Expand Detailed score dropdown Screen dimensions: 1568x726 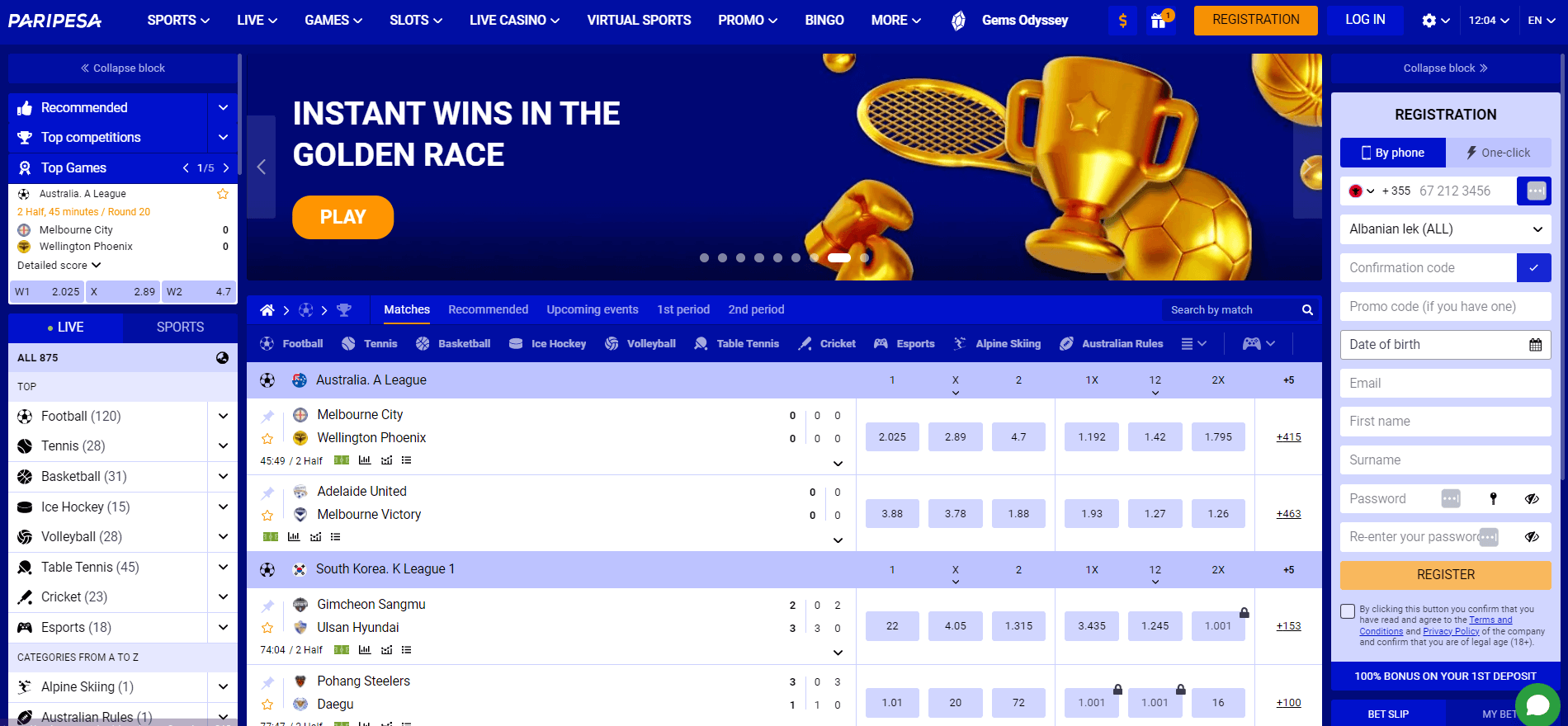coord(59,265)
